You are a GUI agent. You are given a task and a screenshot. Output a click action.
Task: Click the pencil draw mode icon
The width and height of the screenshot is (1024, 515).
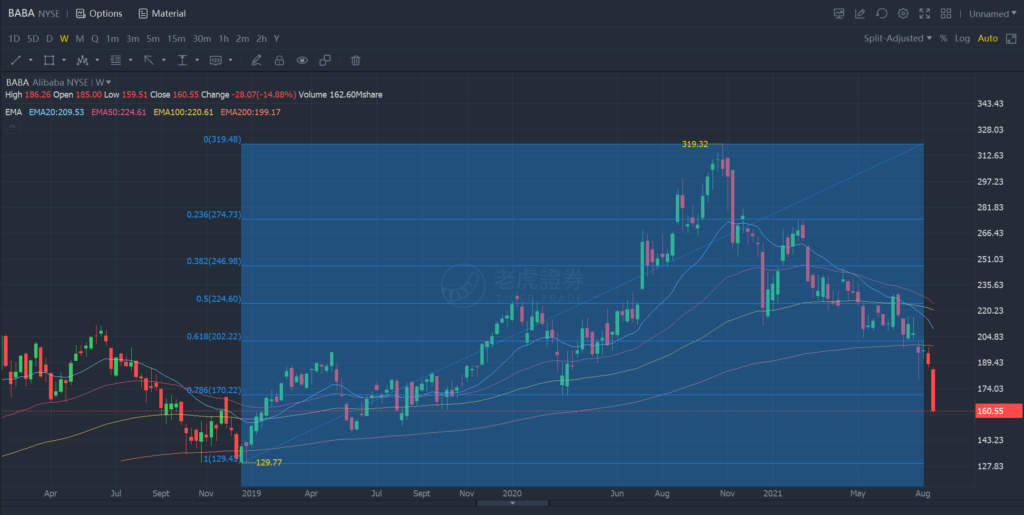click(x=256, y=60)
